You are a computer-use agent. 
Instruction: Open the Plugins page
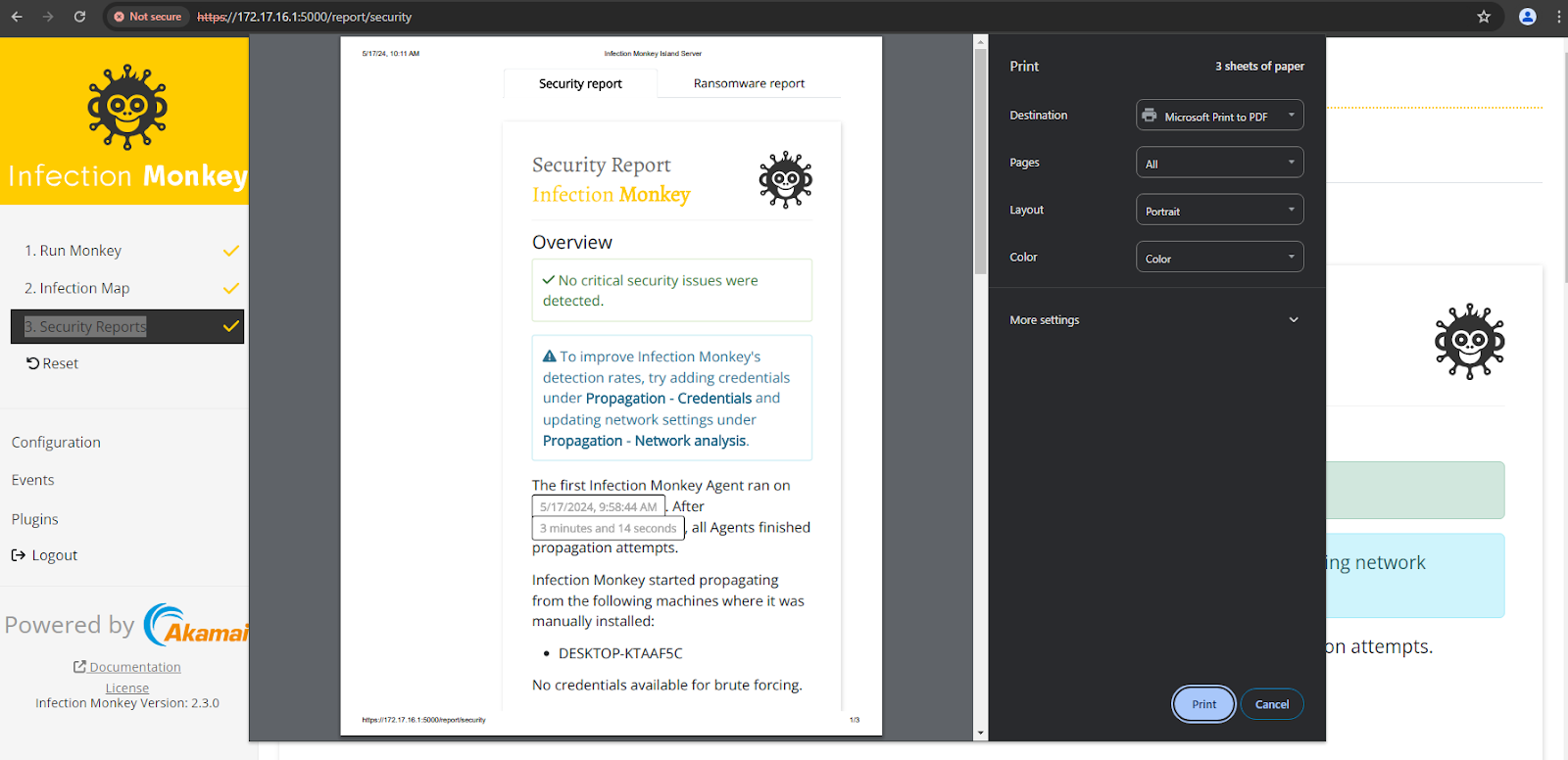[34, 519]
